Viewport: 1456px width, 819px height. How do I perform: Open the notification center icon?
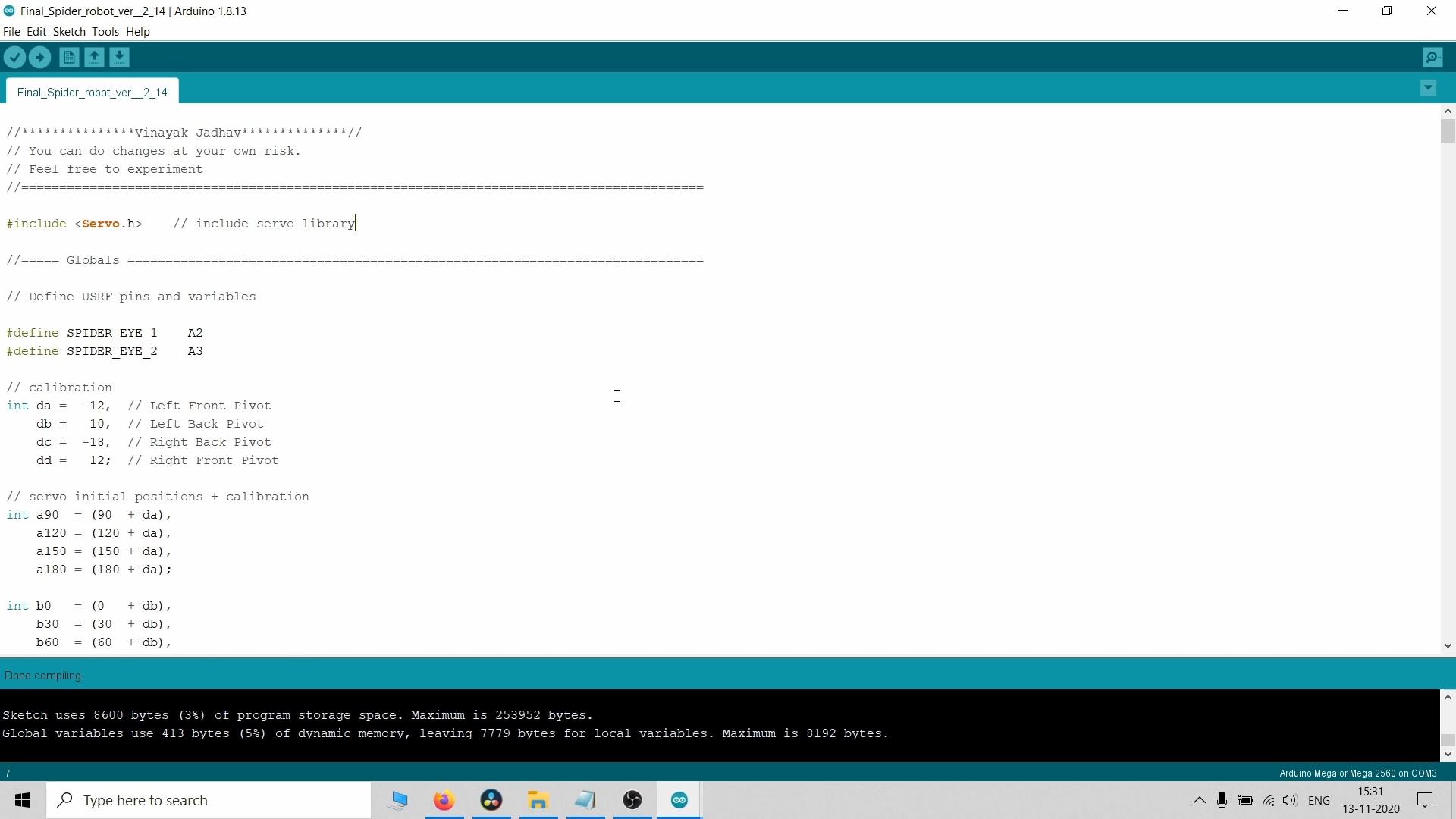point(1425,800)
